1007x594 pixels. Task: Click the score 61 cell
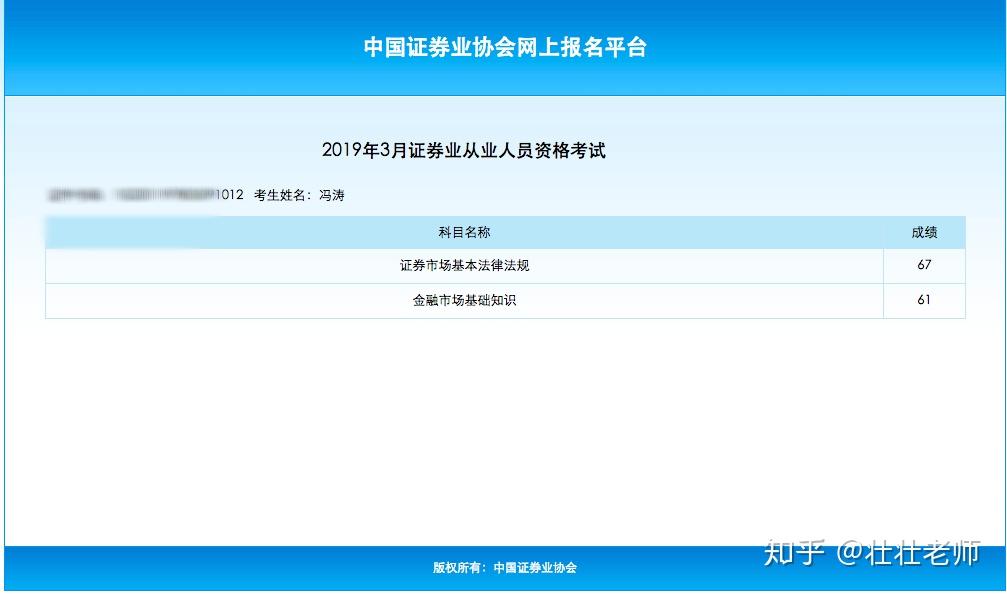tap(924, 300)
